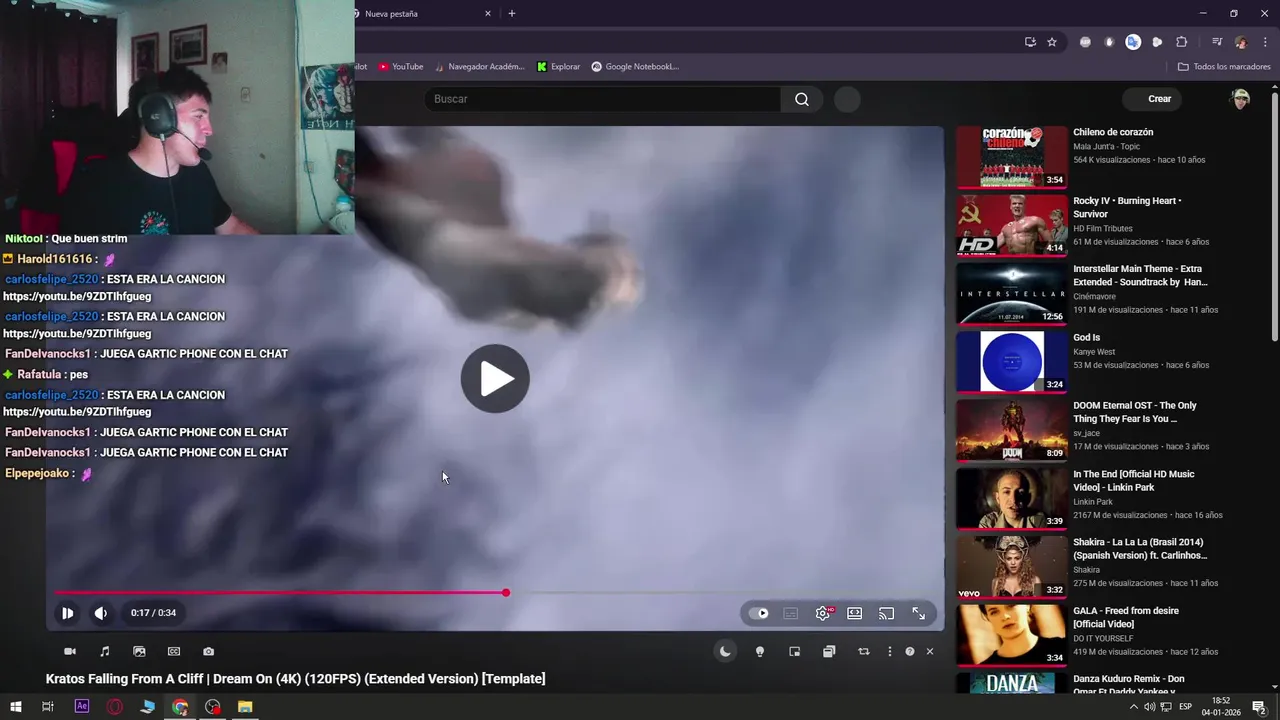This screenshot has width=1280, height=720.
Task: Enter fullscreen mode on the player
Action: (x=918, y=613)
